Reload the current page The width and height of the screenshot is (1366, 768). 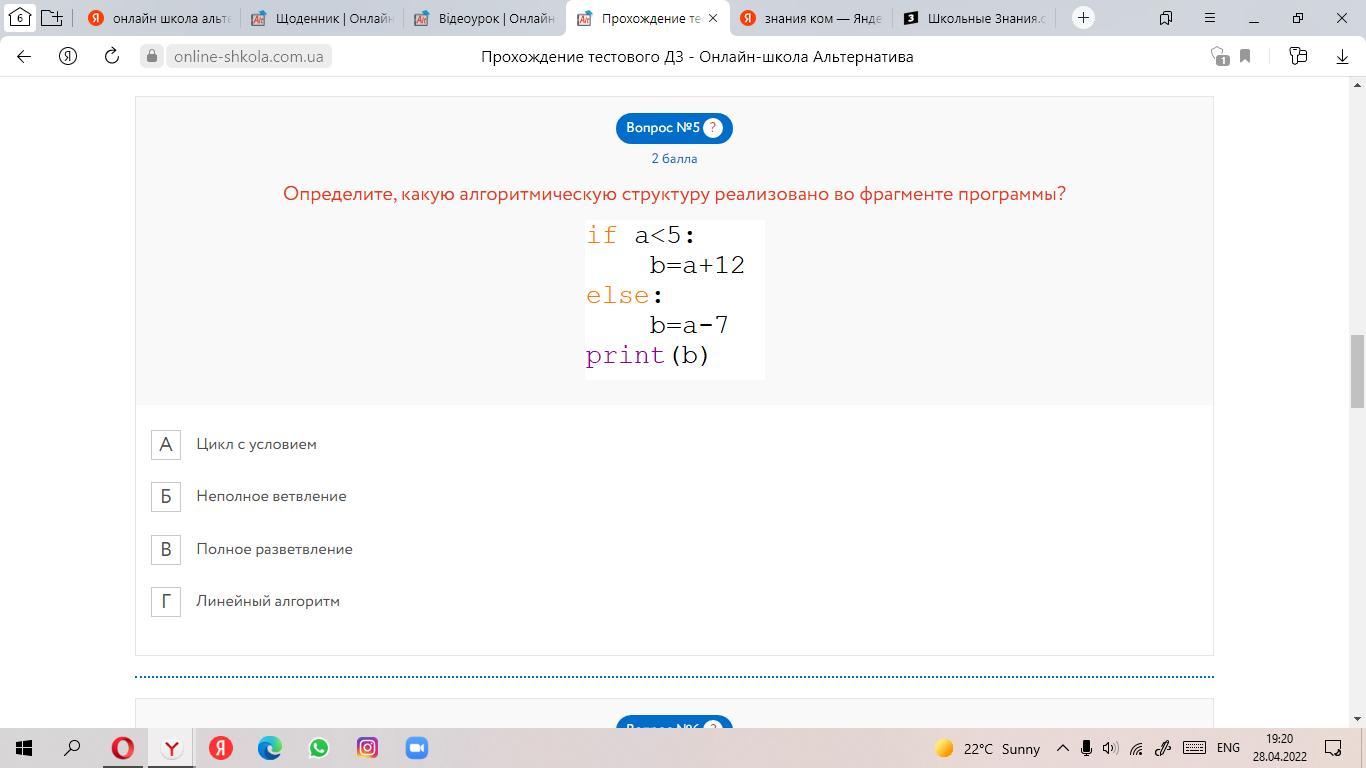(x=112, y=57)
